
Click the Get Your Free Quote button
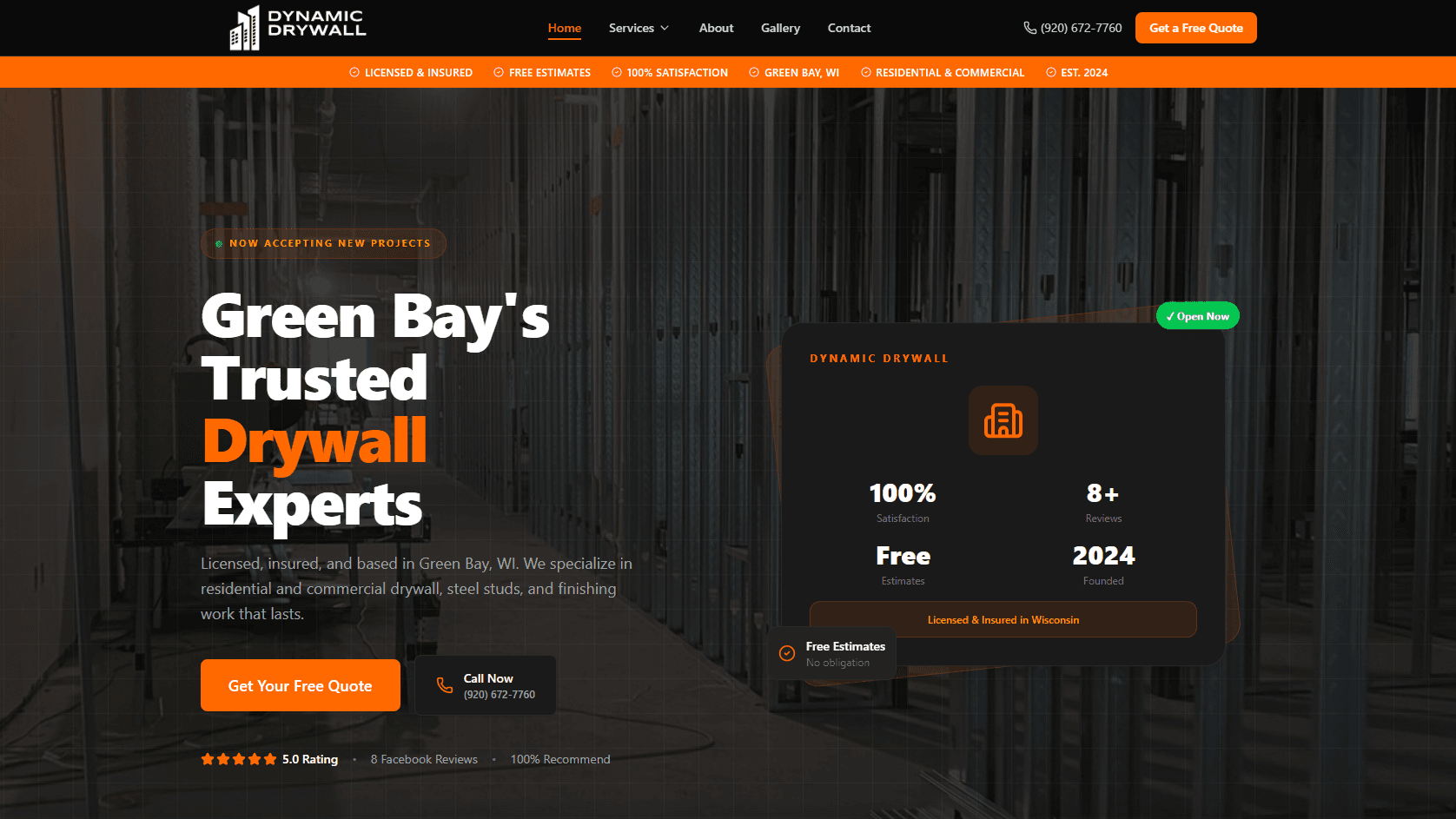[300, 685]
